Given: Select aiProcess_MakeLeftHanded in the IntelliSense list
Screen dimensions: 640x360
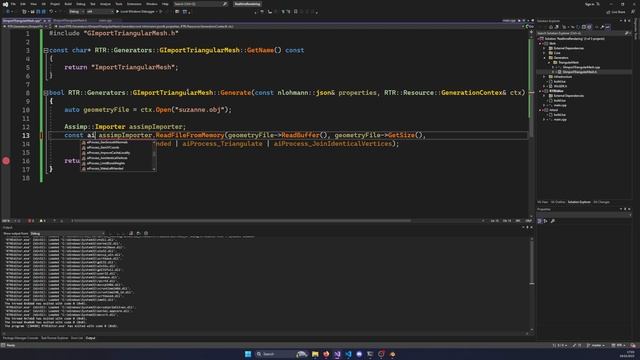Looking at the screenshot, I should click(105, 168).
